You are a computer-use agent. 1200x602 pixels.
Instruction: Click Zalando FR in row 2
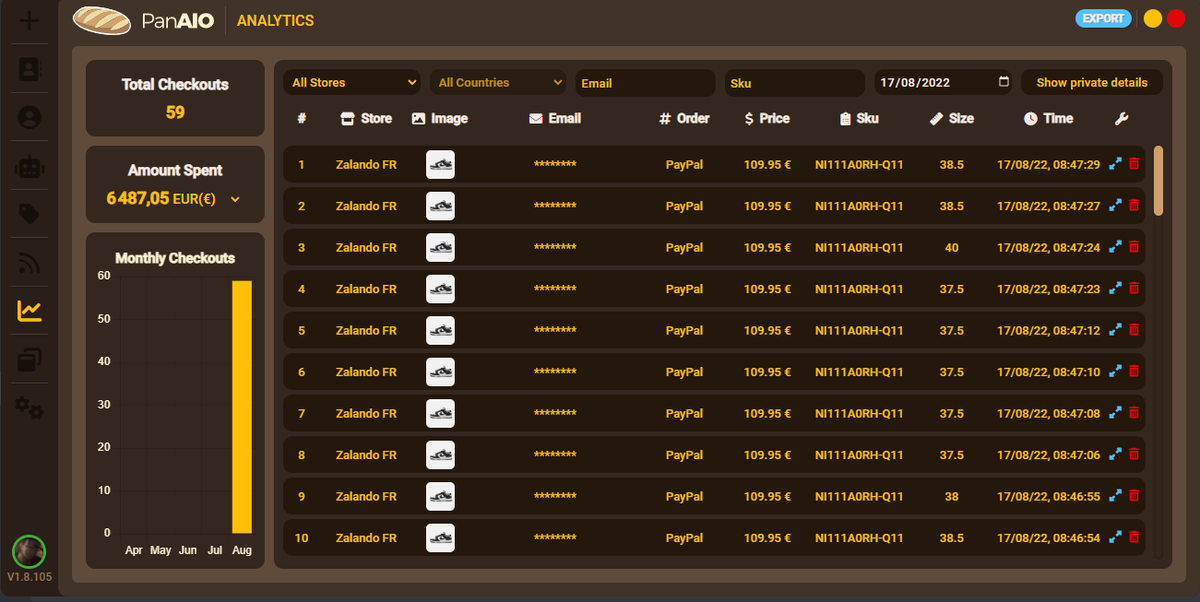click(366, 206)
